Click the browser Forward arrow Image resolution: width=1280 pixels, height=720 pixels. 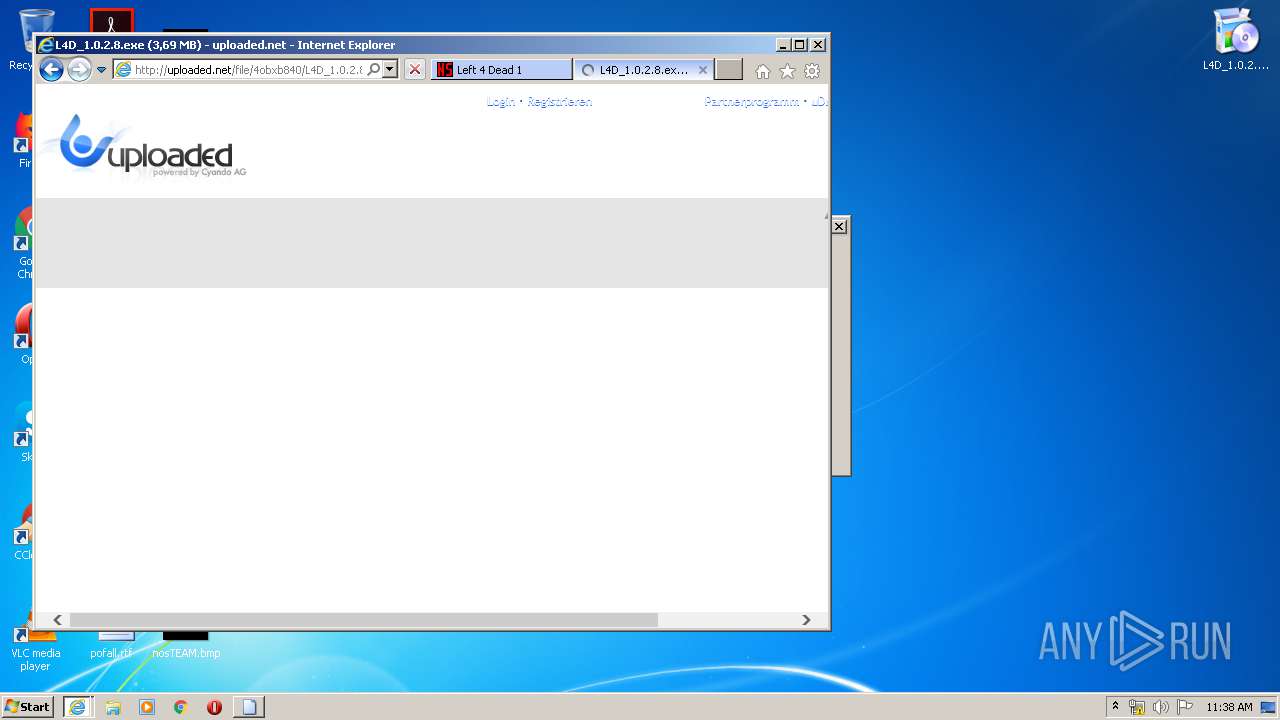click(79, 70)
